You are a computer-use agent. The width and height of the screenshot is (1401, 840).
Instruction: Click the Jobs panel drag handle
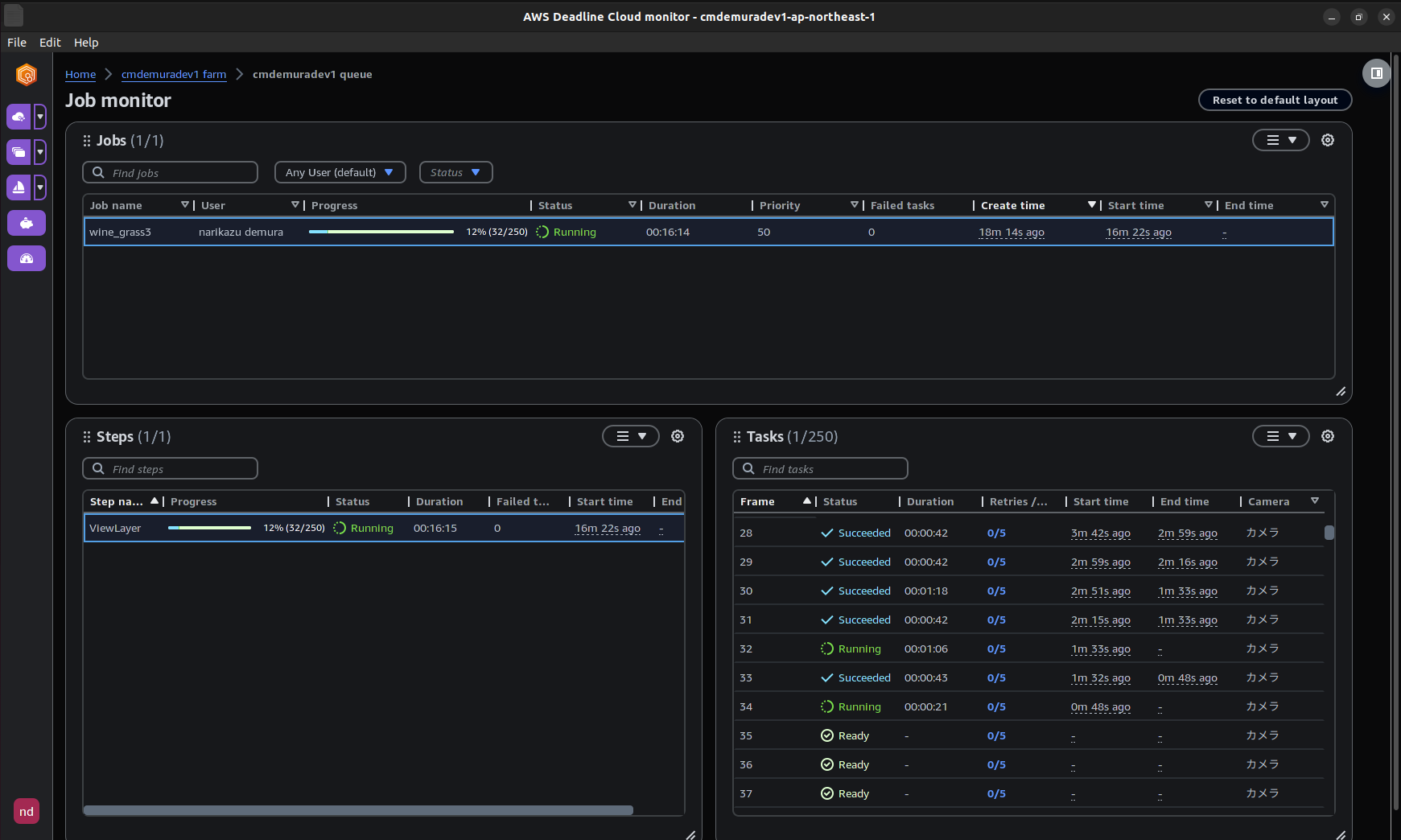click(87, 141)
